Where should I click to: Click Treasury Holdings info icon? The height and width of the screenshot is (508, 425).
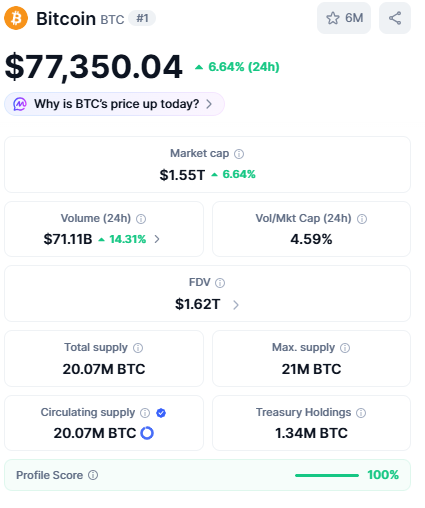[x=361, y=413]
